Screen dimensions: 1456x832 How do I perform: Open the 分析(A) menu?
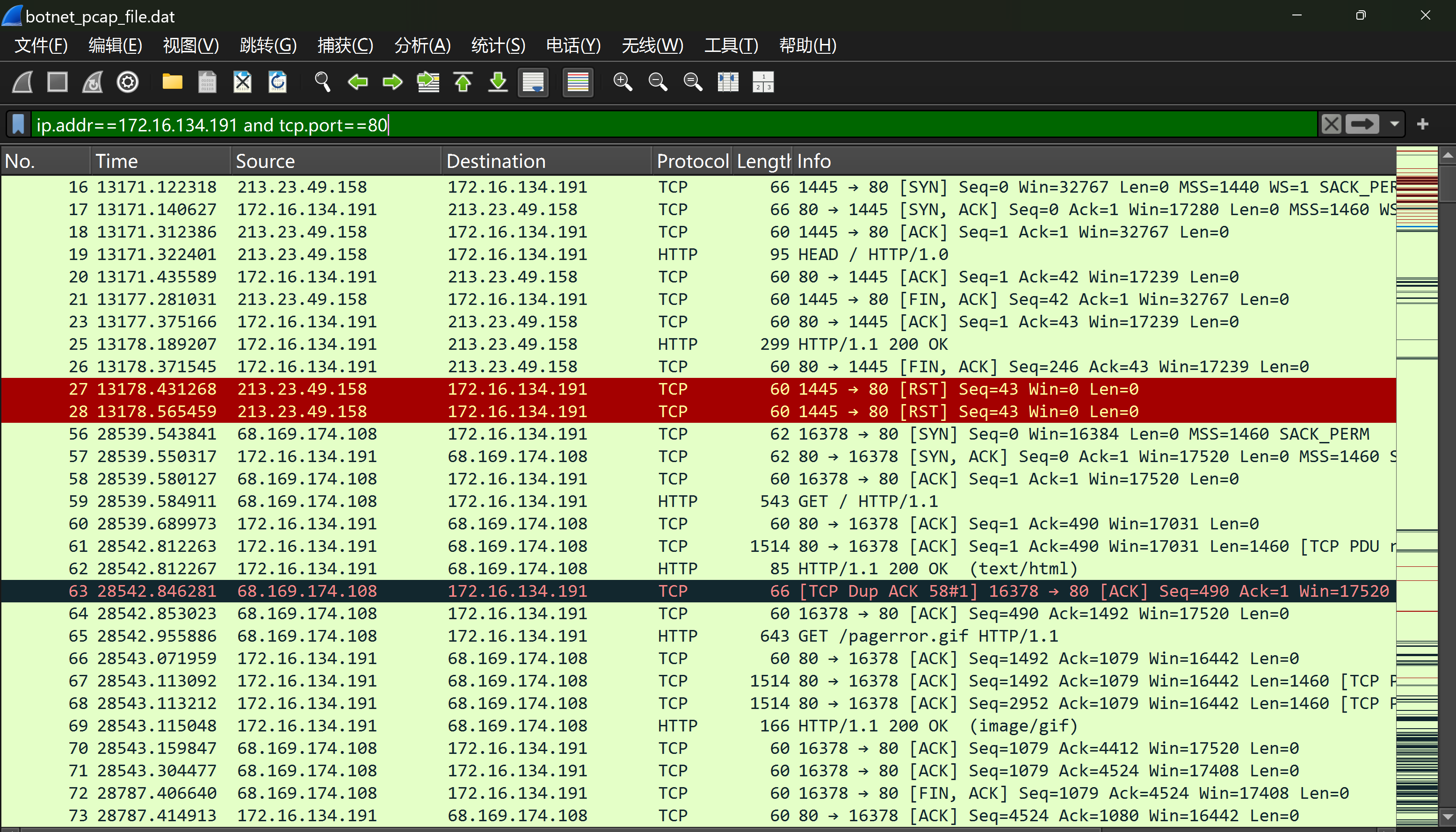click(422, 45)
